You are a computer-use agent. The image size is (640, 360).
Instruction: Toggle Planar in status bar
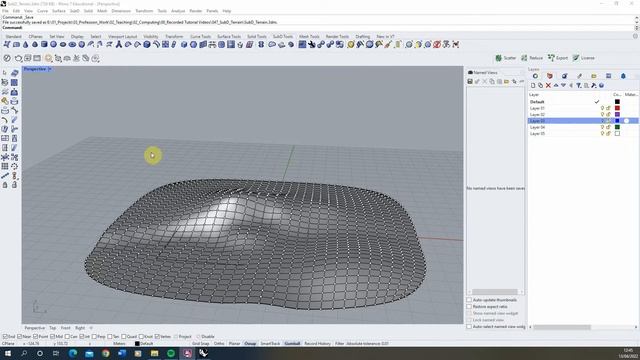pyautogui.click(x=234, y=344)
